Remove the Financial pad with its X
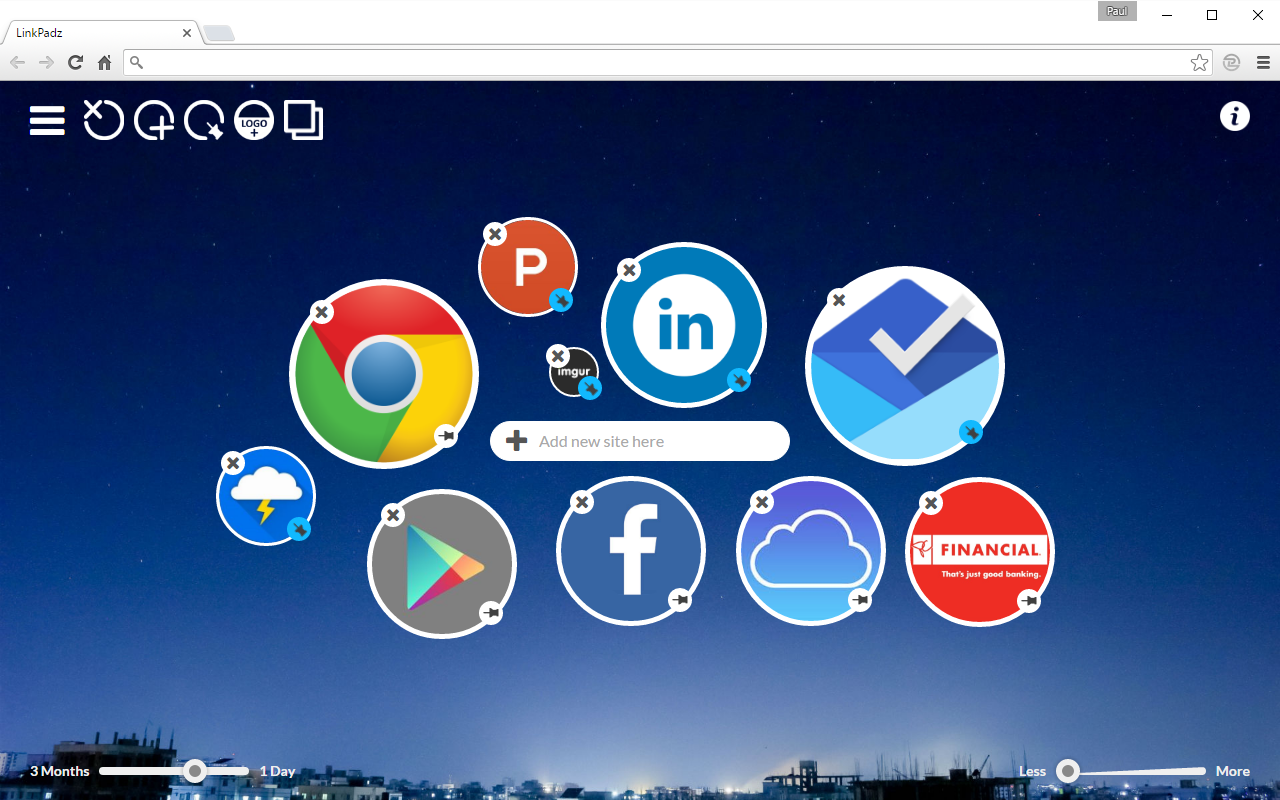Viewport: 1280px width, 800px height. (931, 503)
